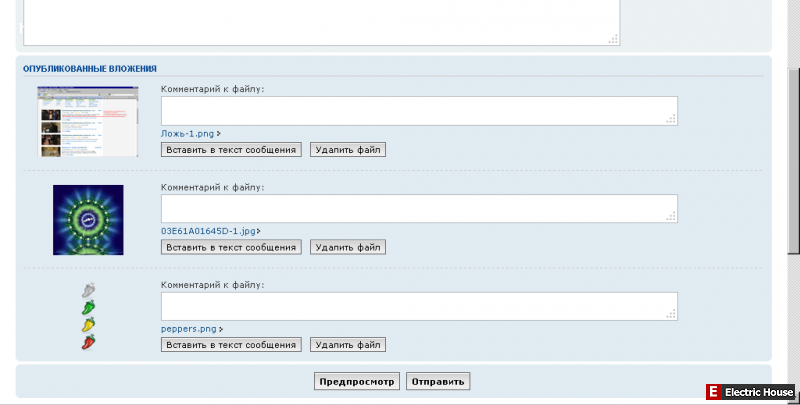Click the blue mandala image thumbnail

pos(88,220)
